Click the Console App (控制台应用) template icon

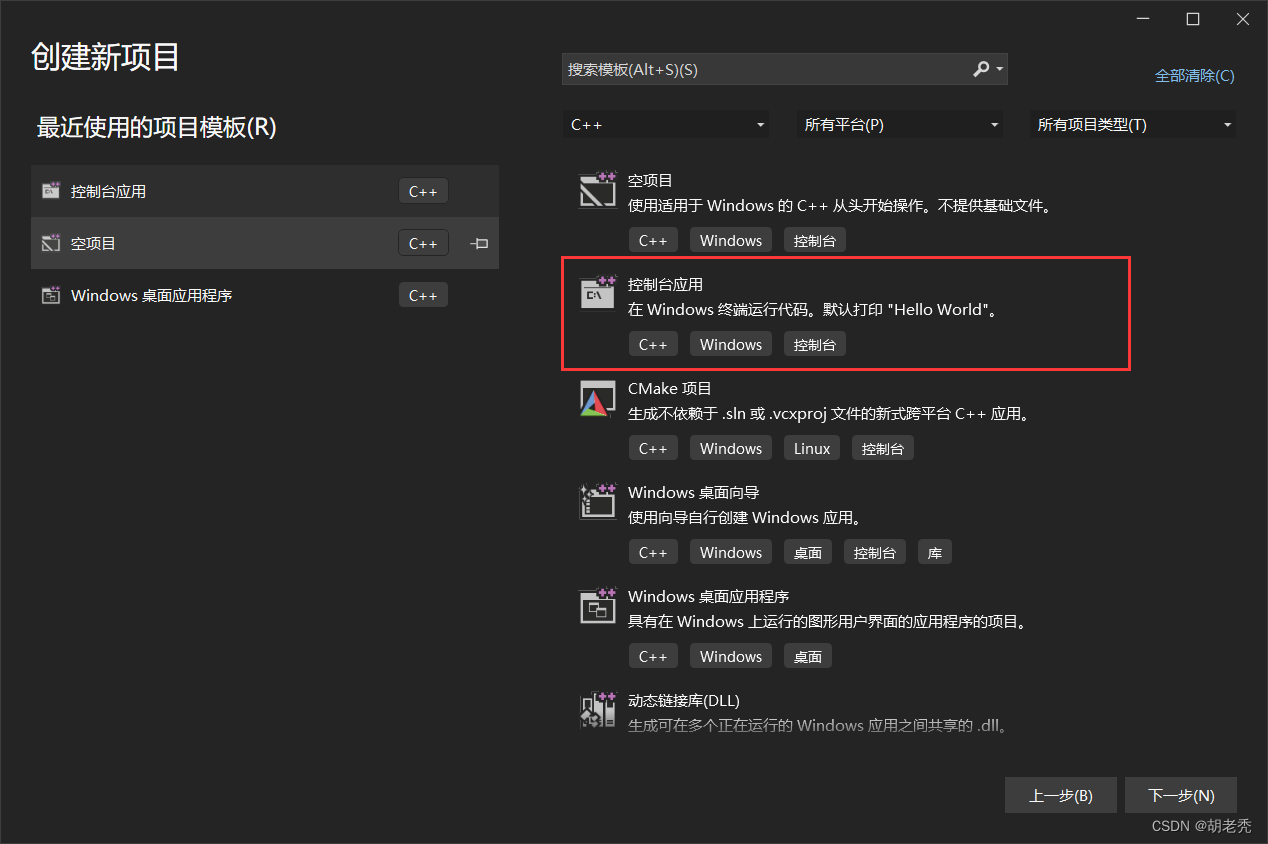598,294
